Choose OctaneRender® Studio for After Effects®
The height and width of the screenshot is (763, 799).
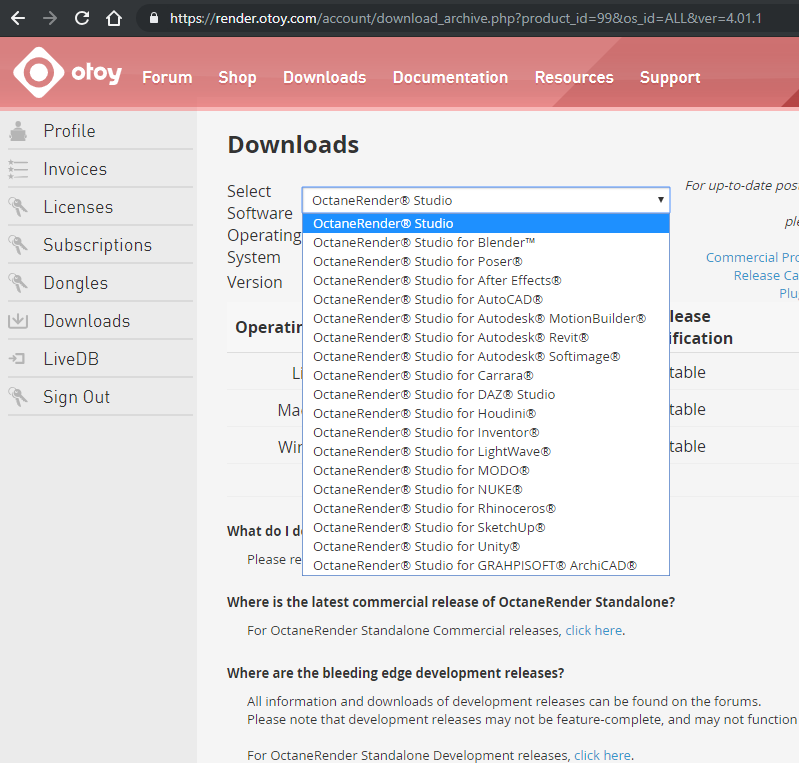pyautogui.click(x=486, y=280)
